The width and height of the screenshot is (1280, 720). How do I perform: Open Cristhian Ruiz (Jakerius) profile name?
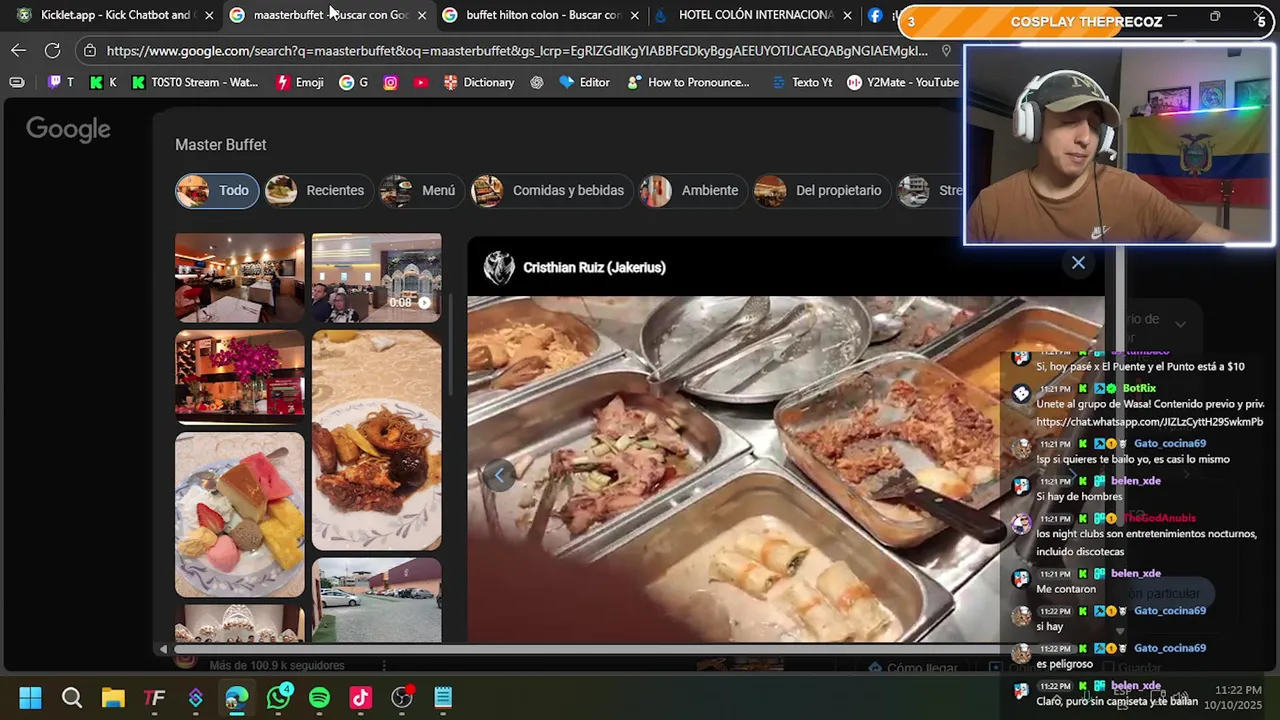pos(594,267)
